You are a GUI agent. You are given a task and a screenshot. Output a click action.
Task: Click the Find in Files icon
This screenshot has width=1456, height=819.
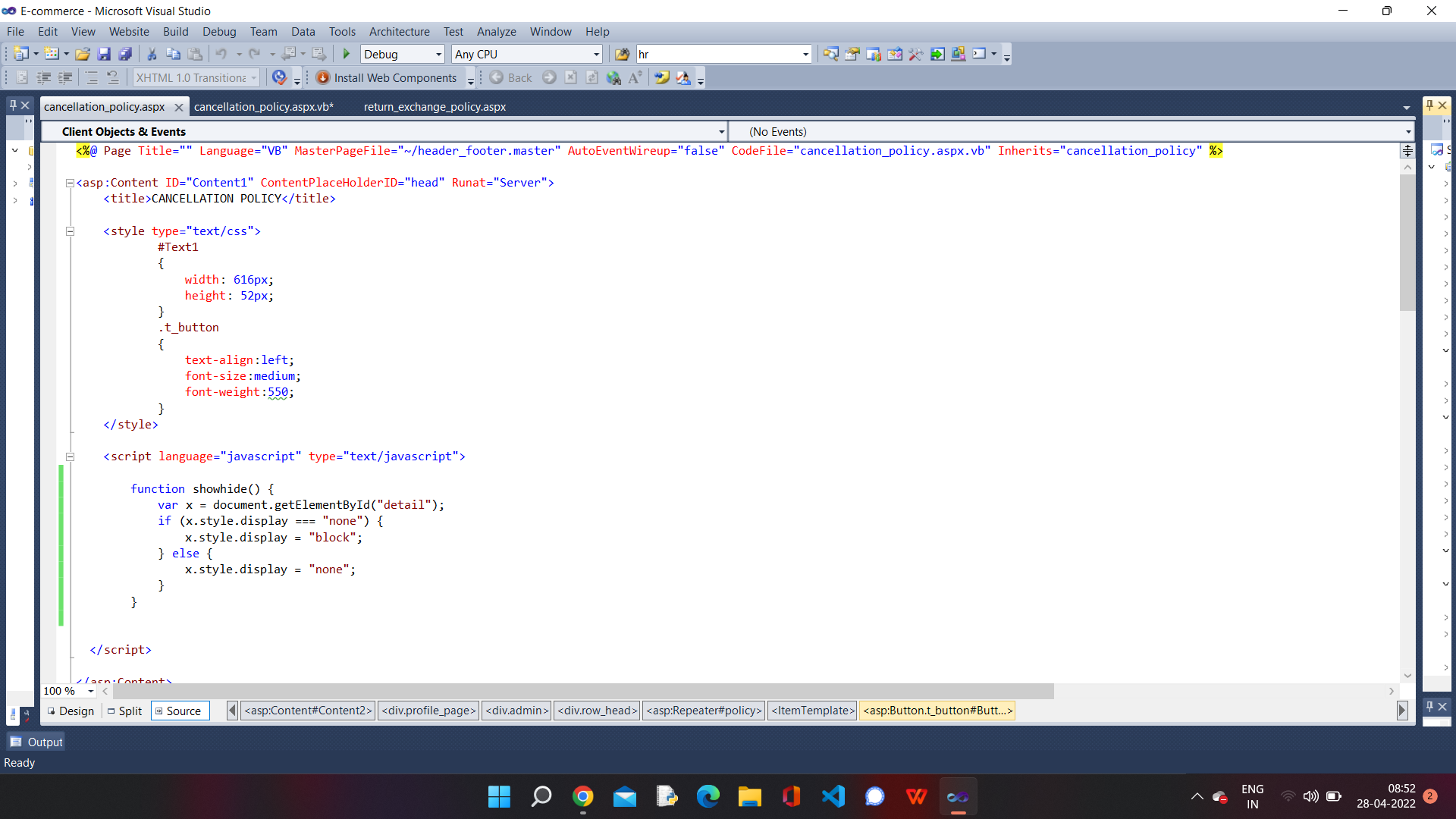pyautogui.click(x=622, y=54)
